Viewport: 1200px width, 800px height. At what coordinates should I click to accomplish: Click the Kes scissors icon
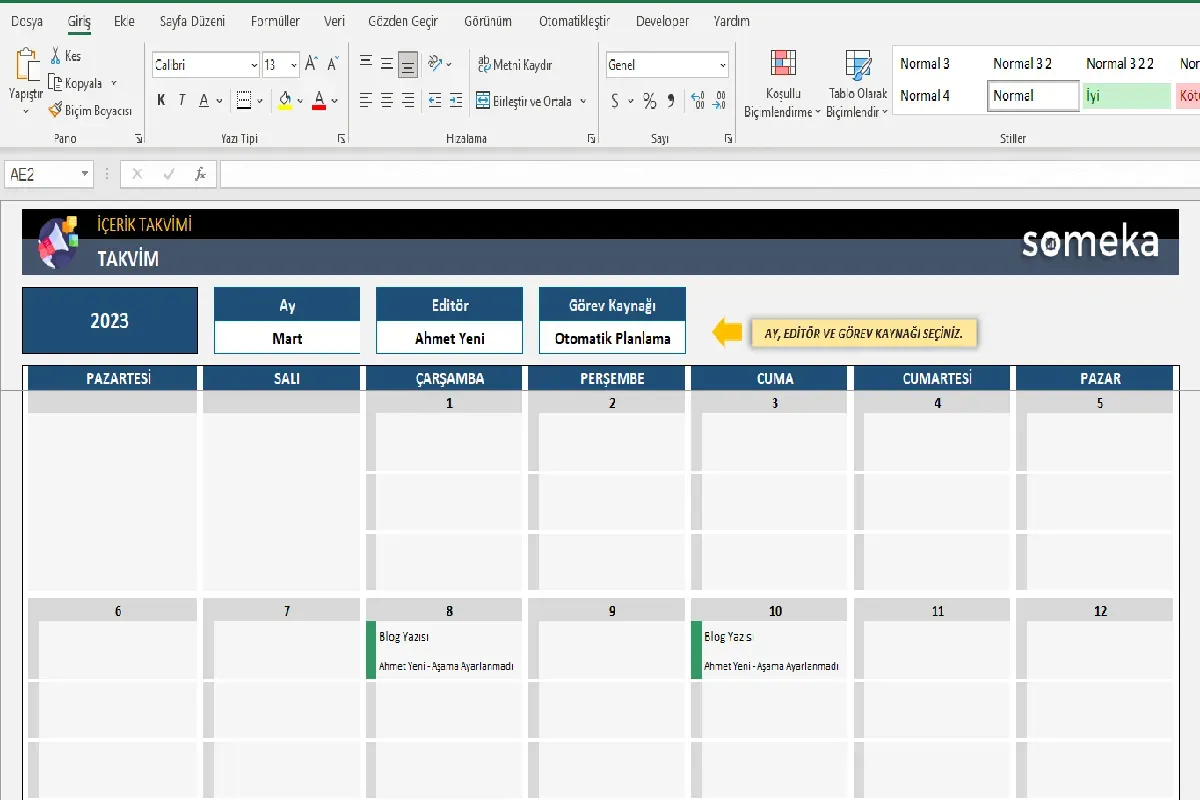click(57, 57)
